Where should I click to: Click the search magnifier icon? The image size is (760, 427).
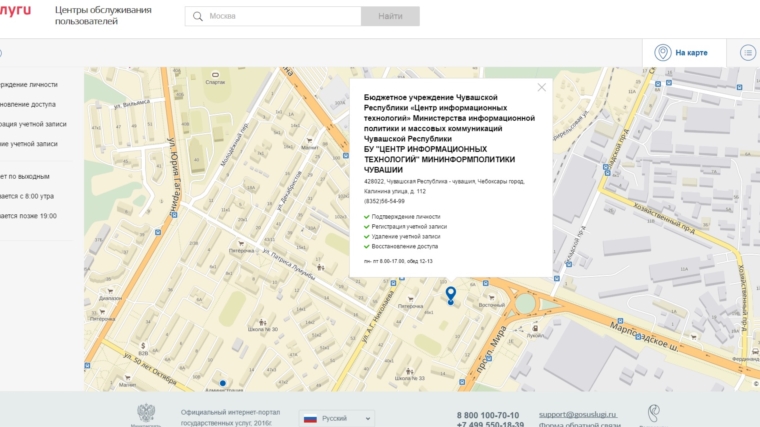coord(198,16)
